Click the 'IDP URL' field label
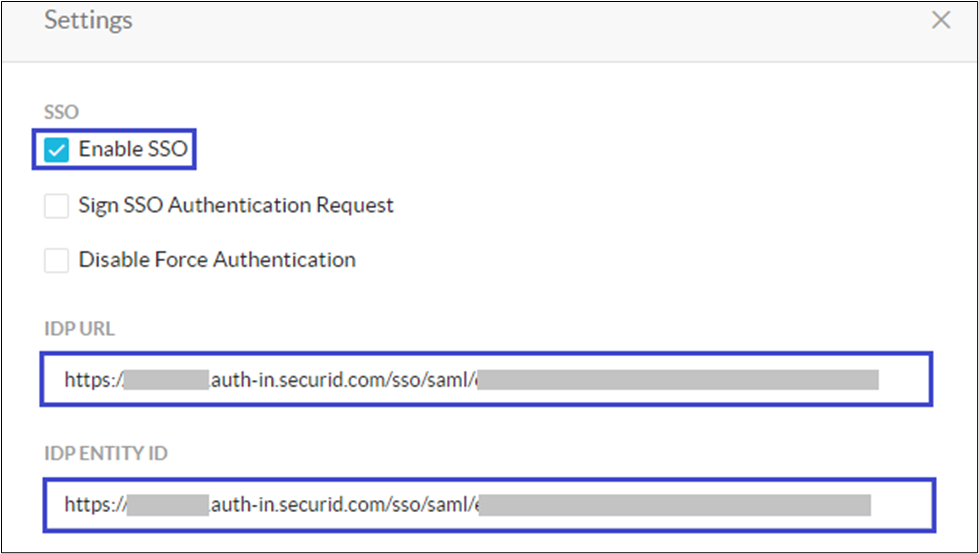The height and width of the screenshot is (554, 979). 80,328
